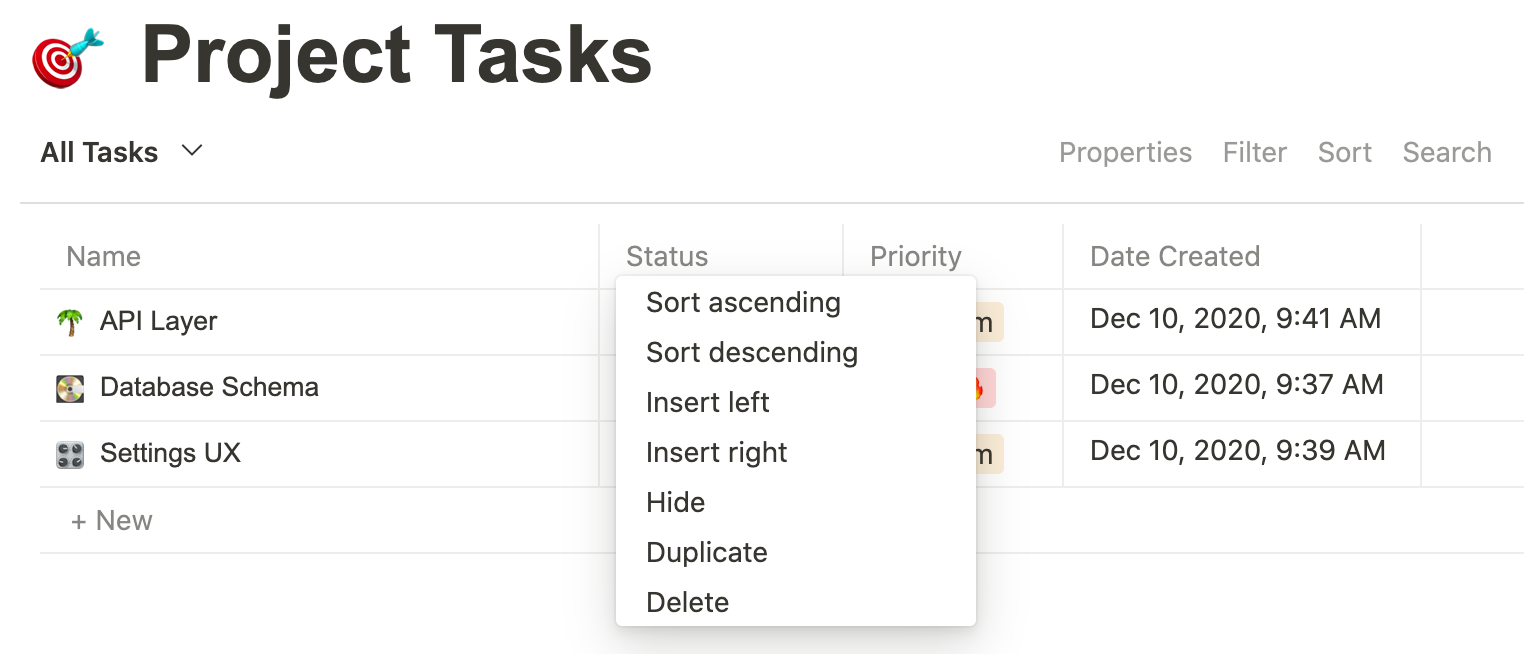The width and height of the screenshot is (1524, 654).
Task: Click the Date Created column header
Action: click(1174, 256)
